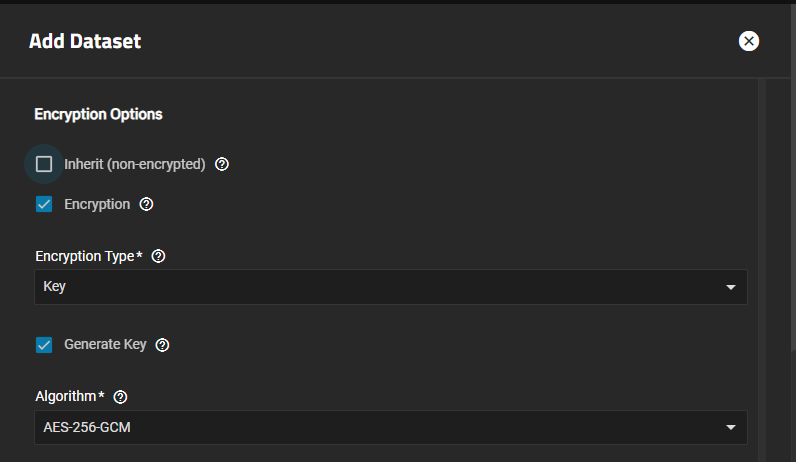Click the "Inherit (non-encrypted)" label text
Image resolution: width=796 pixels, height=462 pixels.
click(x=134, y=164)
